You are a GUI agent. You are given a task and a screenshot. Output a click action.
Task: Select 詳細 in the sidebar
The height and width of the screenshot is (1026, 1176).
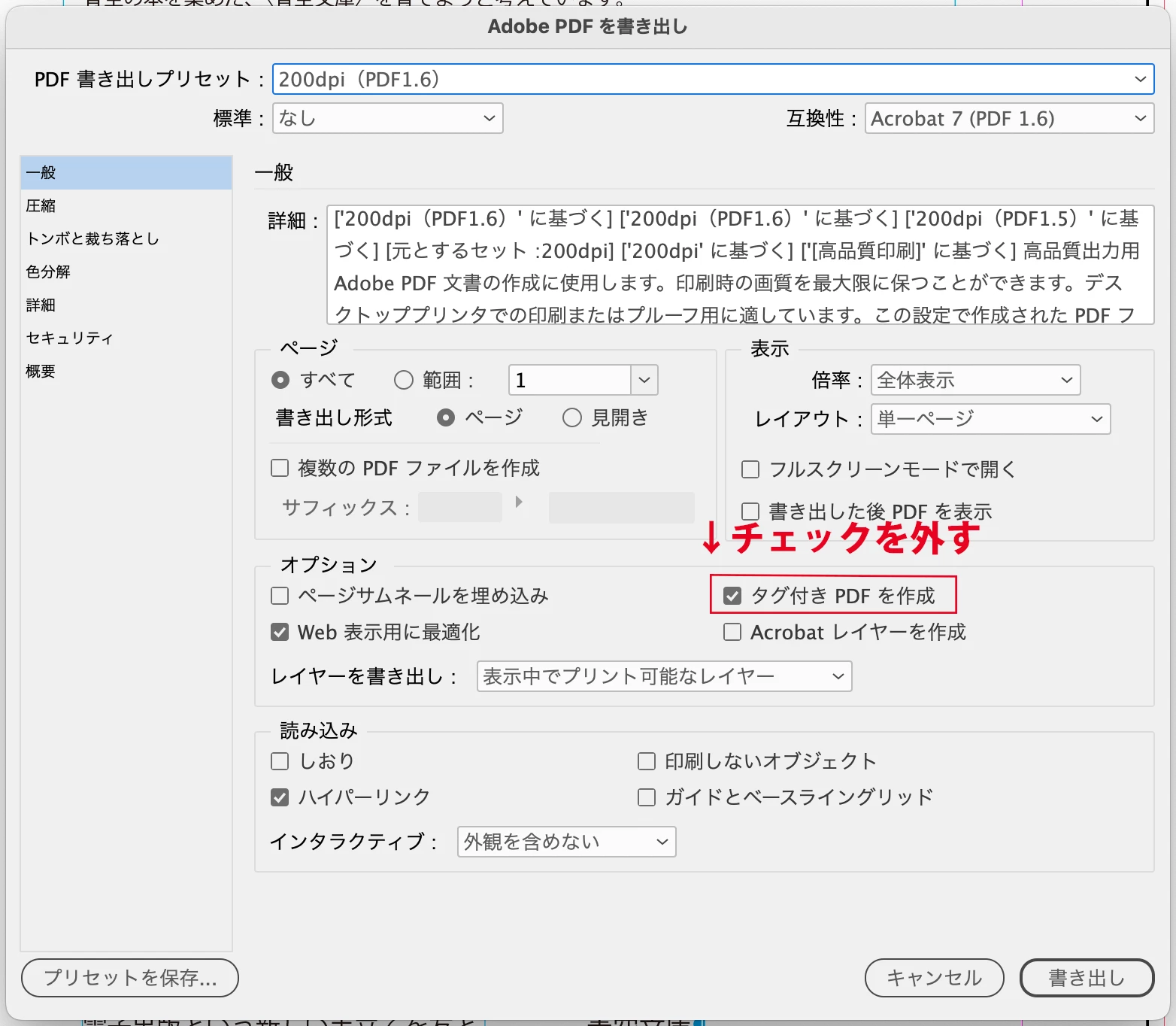pyautogui.click(x=126, y=305)
